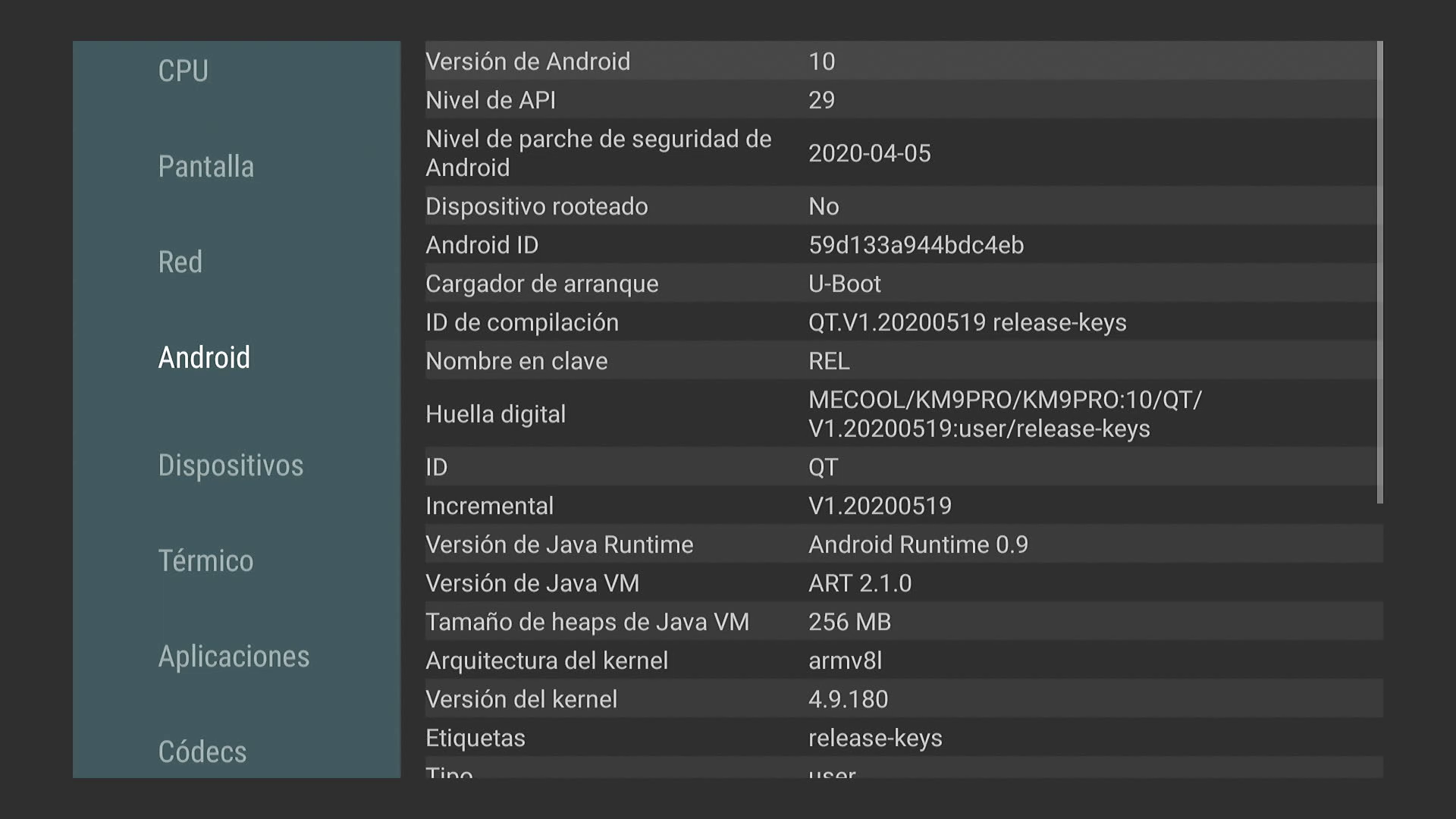Open the CPU section

click(x=183, y=71)
